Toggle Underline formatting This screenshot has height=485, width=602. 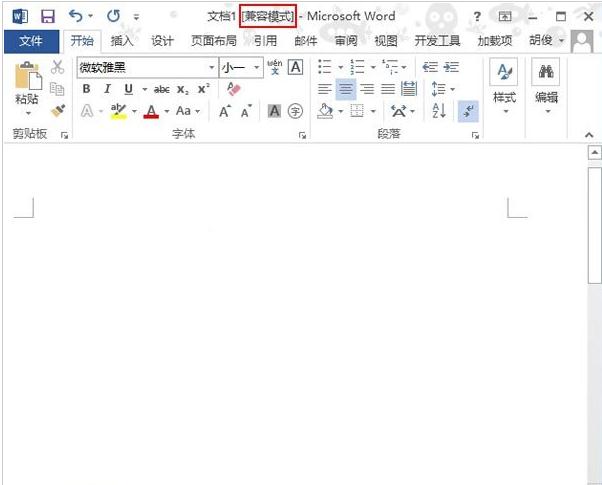[x=129, y=89]
